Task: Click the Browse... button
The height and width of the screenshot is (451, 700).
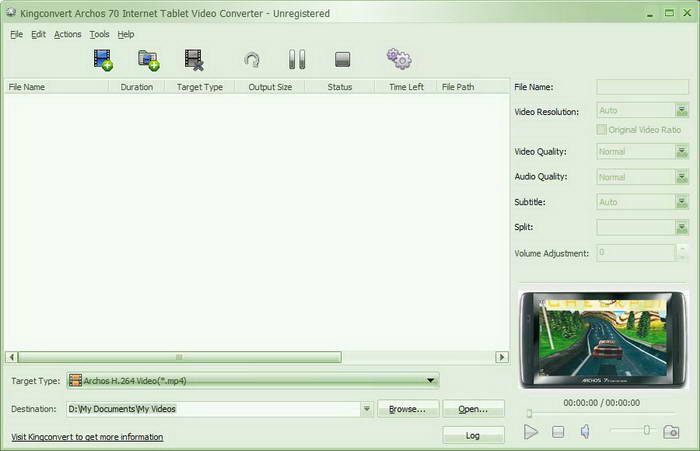Action: [408, 409]
